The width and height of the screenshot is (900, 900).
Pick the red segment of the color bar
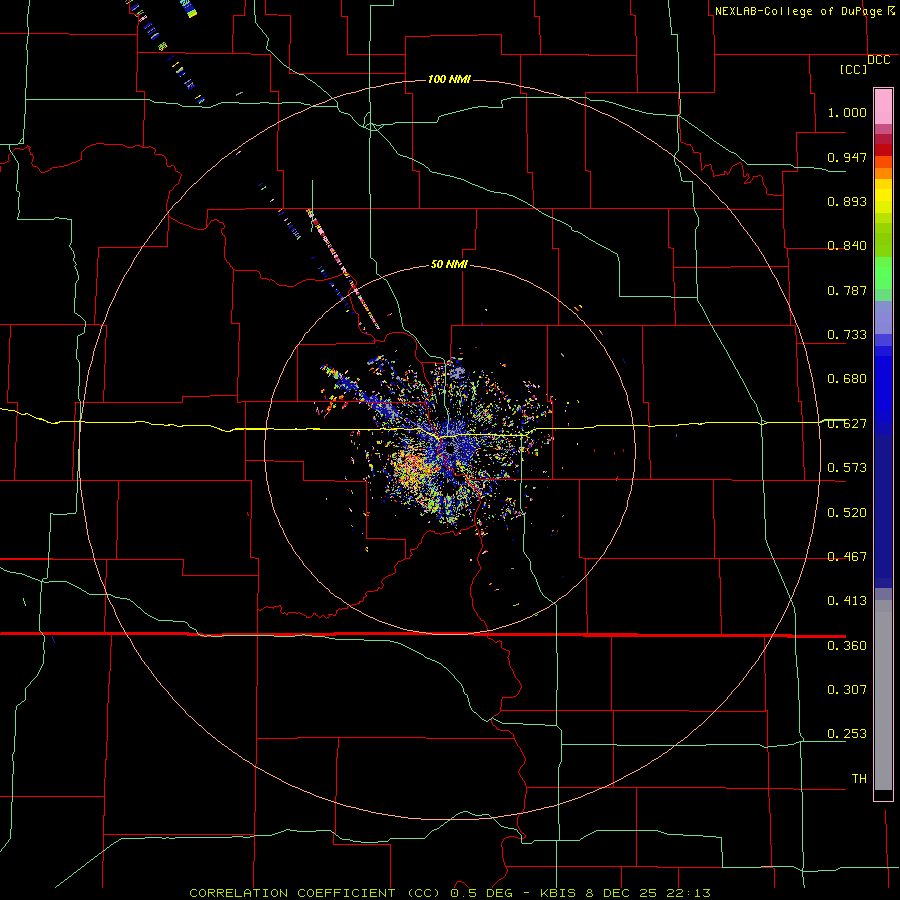point(883,150)
